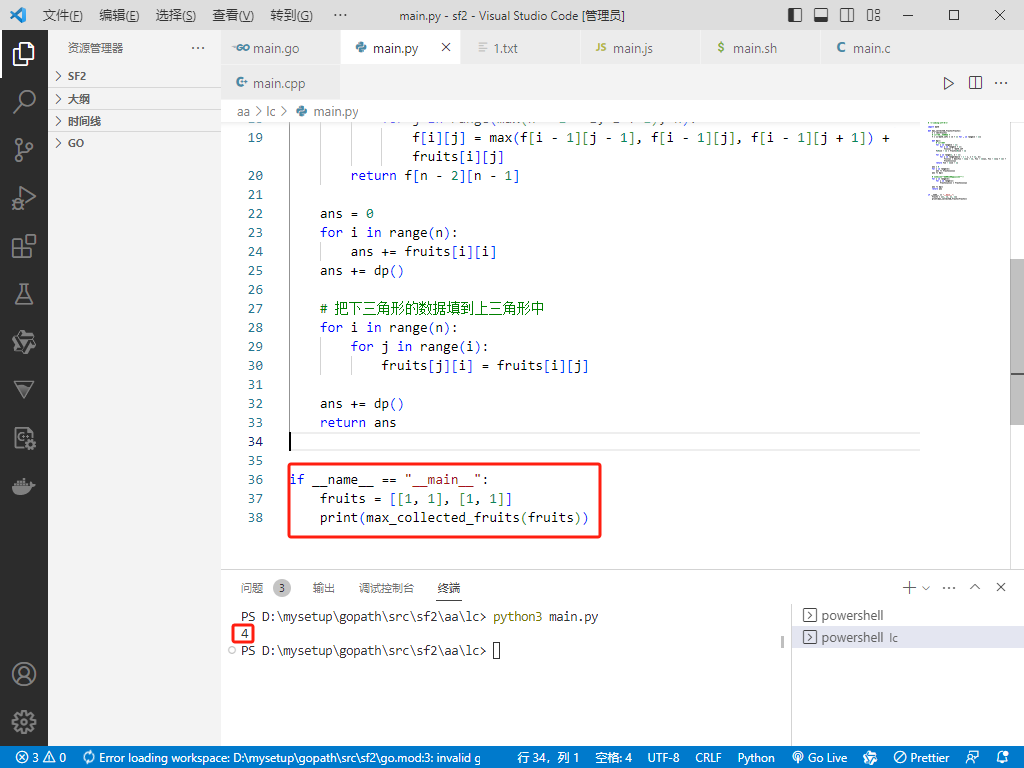1024x768 pixels.
Task: Open the 调试控制台 debug console tab
Action: [x=386, y=588]
